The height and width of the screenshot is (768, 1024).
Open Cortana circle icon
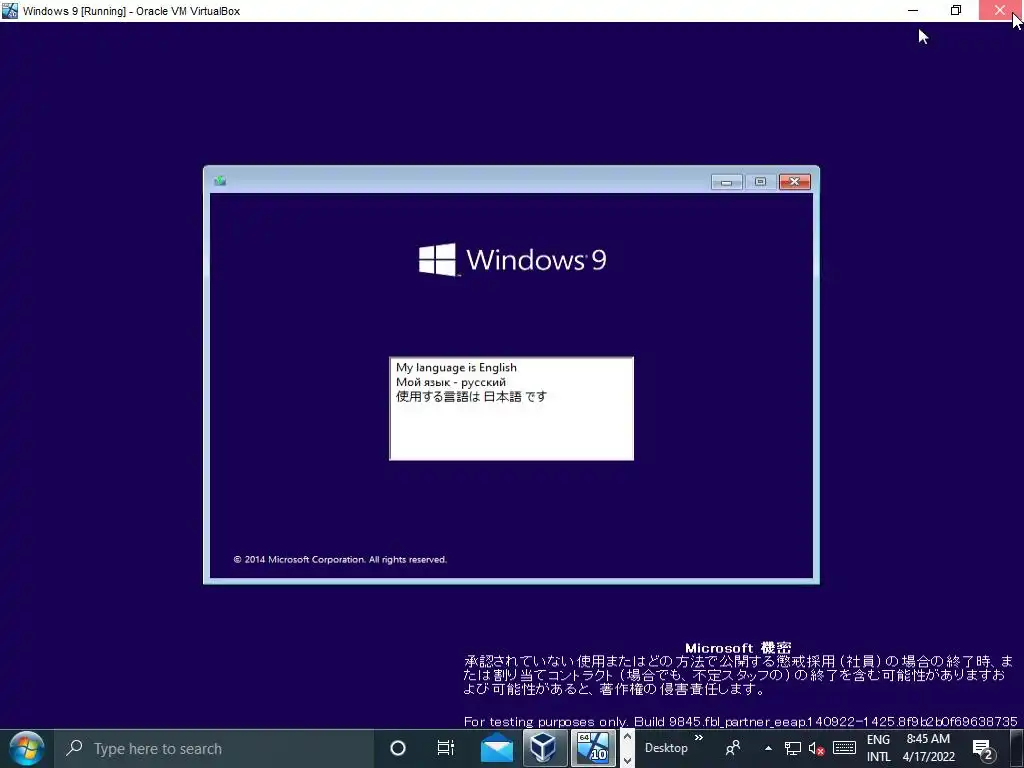[x=398, y=748]
